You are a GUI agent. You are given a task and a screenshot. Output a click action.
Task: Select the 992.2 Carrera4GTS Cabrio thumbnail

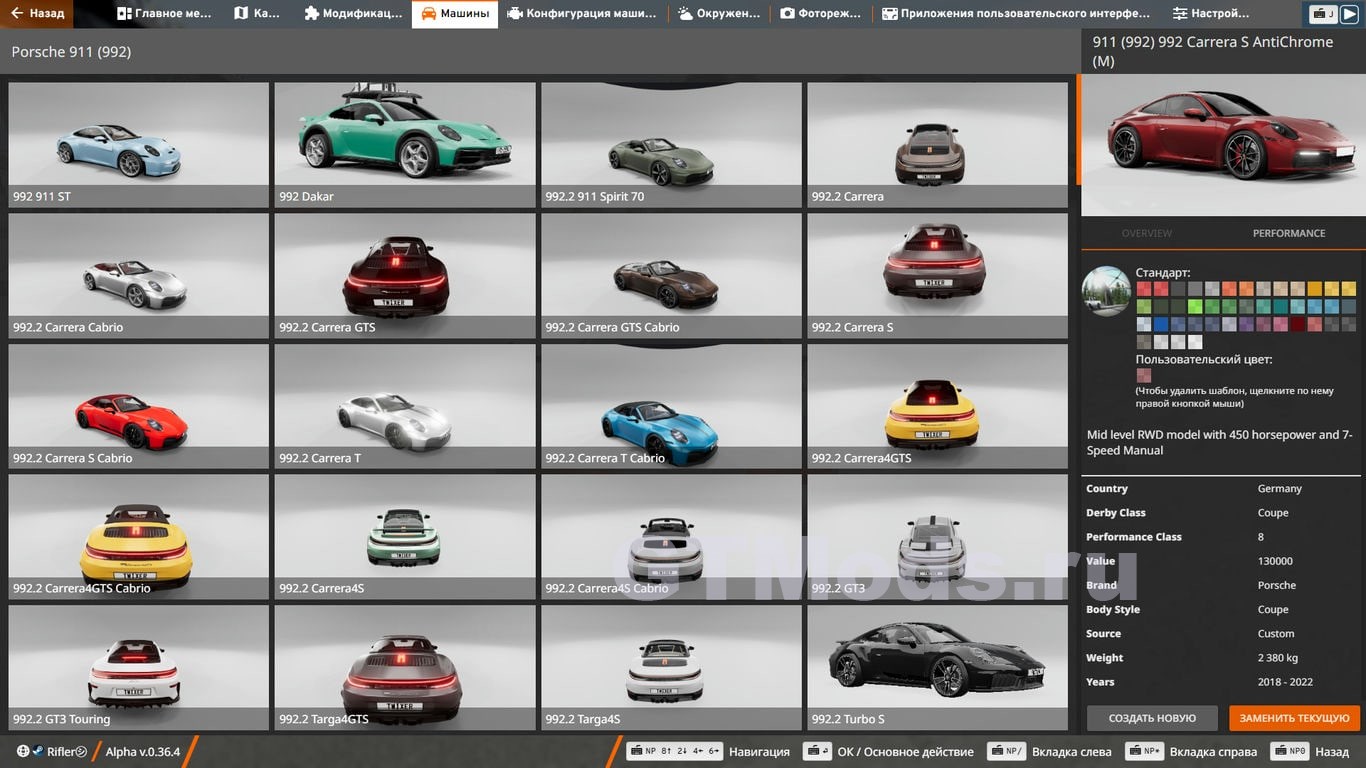(x=138, y=537)
